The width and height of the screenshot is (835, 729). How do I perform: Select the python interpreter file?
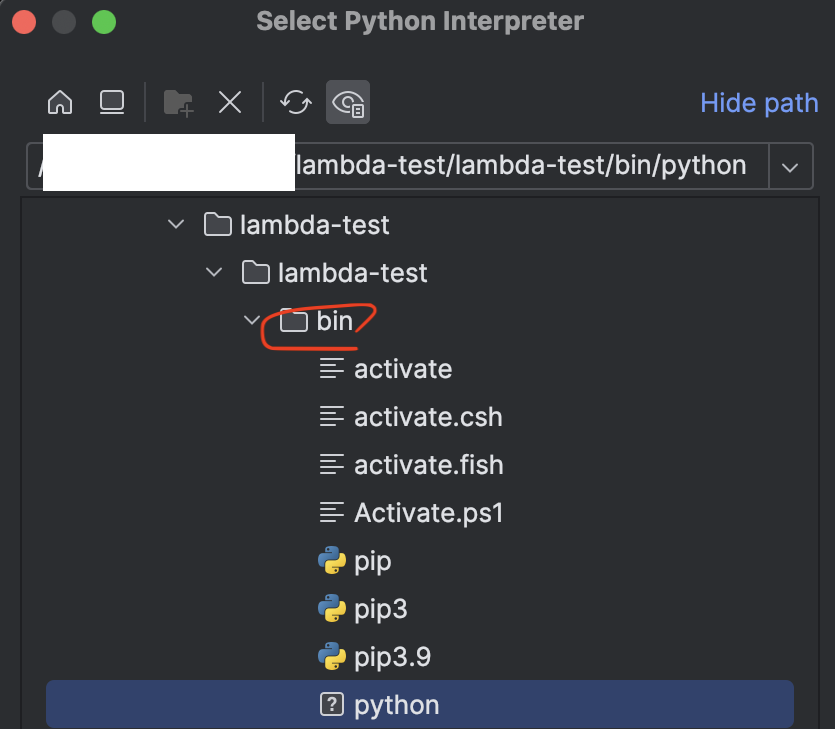tap(396, 705)
